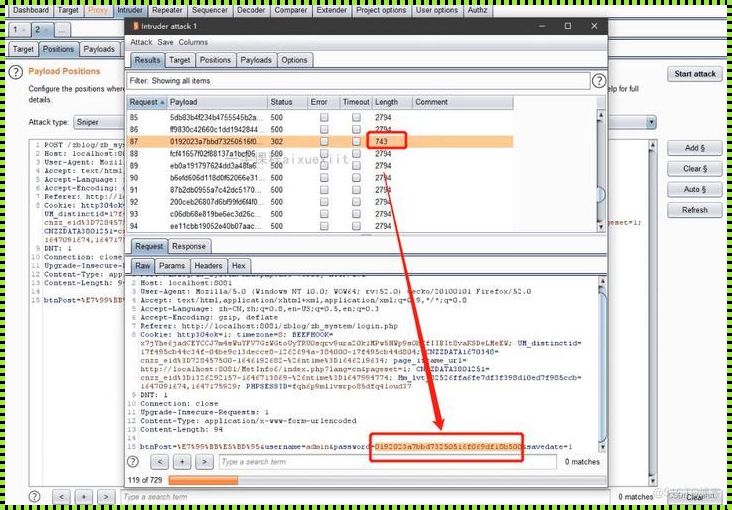
Task: Click the results table vertical scrollbar
Action: 601,170
